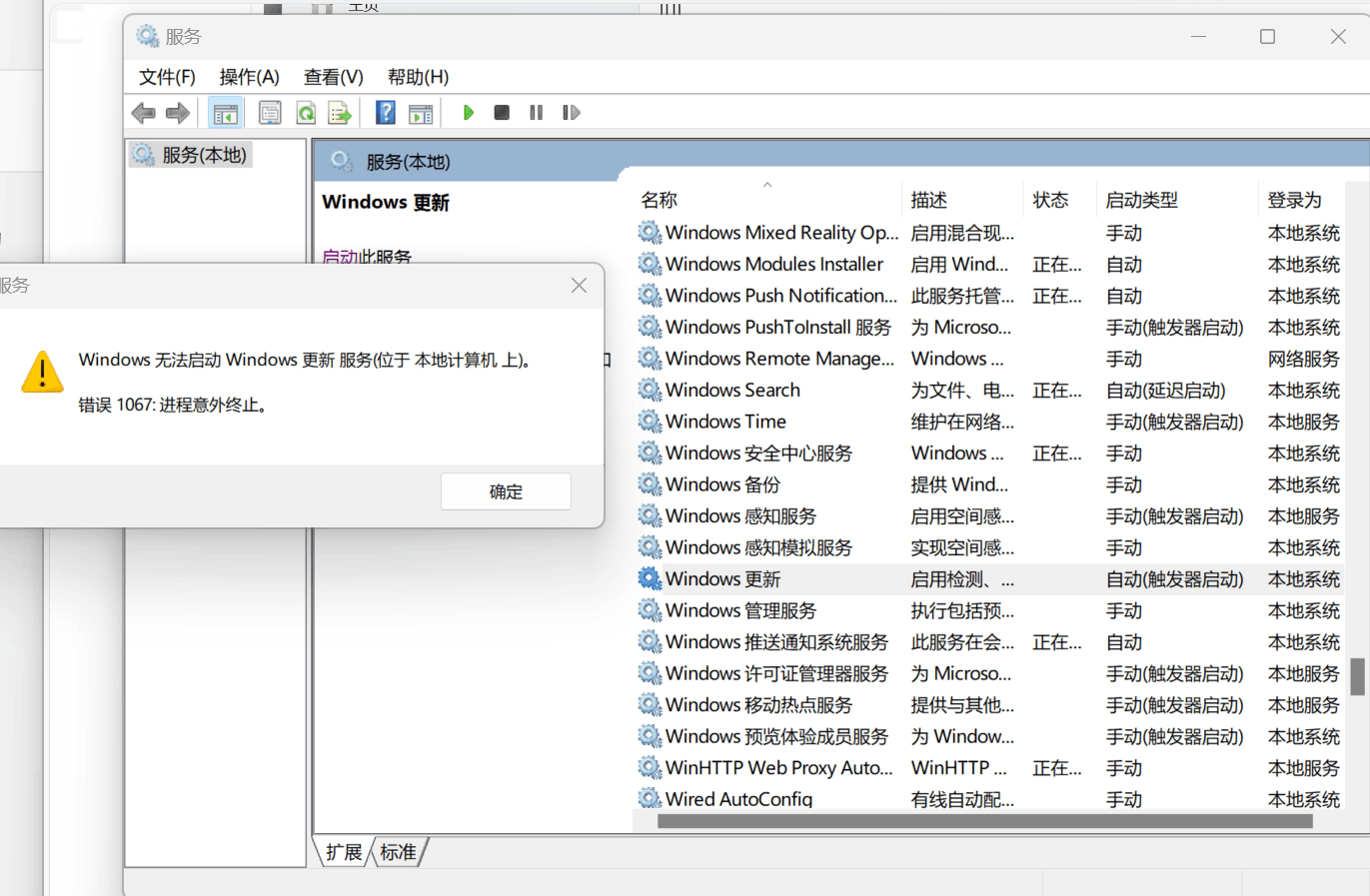Click gear icon of Wired AutoConfig
The width and height of the screenshot is (1370, 896).
coord(650,798)
